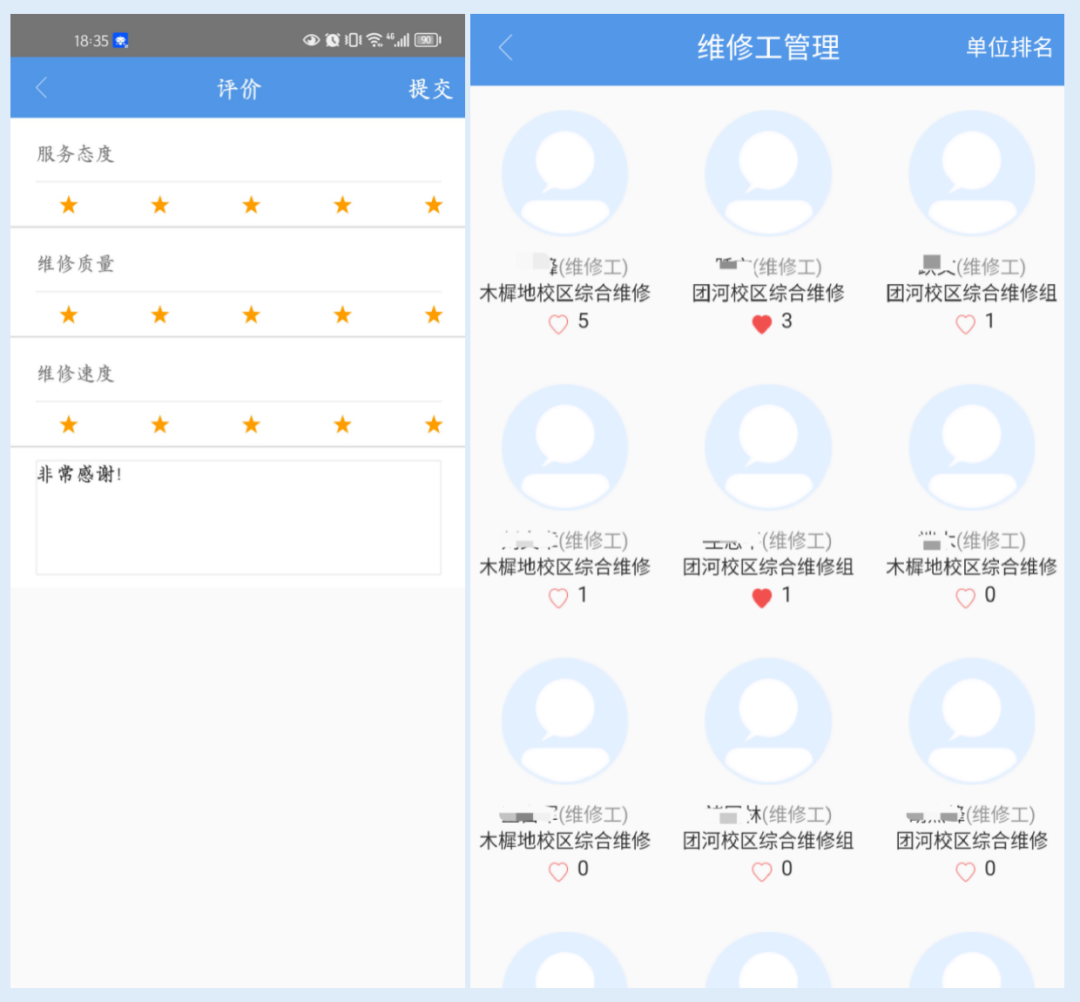Screen dimensions: 1080x1002
Task: Open avatar of 团河校区综合维修 worker with 3 likes
Action: pos(768,170)
